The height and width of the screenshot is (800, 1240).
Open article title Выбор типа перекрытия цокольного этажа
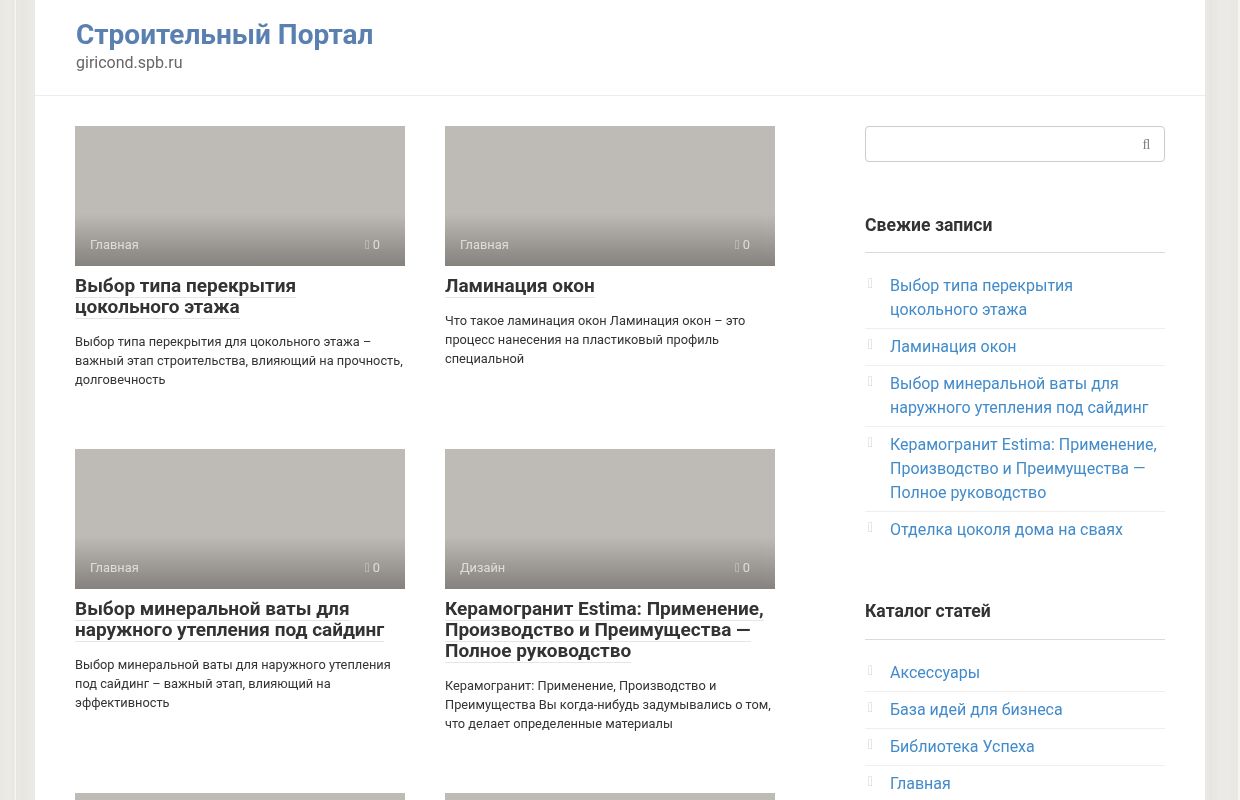pyautogui.click(x=185, y=296)
